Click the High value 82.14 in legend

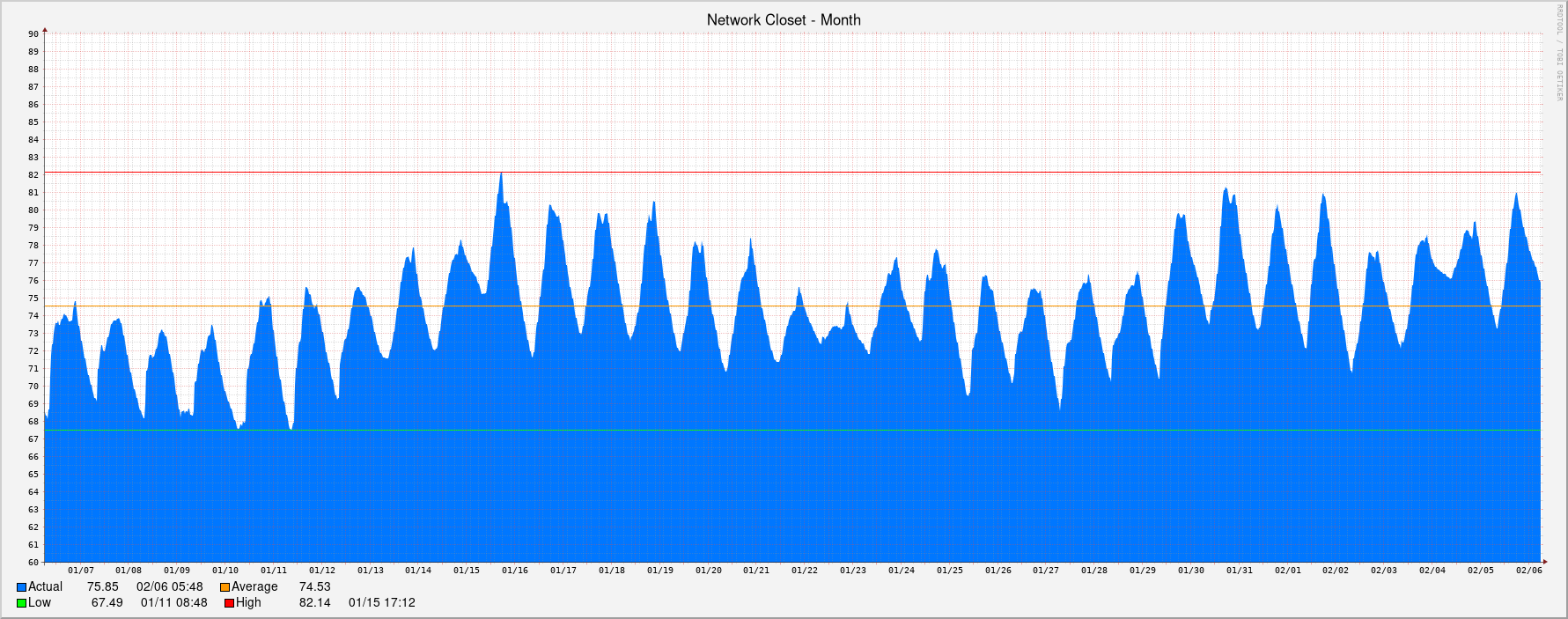click(x=314, y=603)
